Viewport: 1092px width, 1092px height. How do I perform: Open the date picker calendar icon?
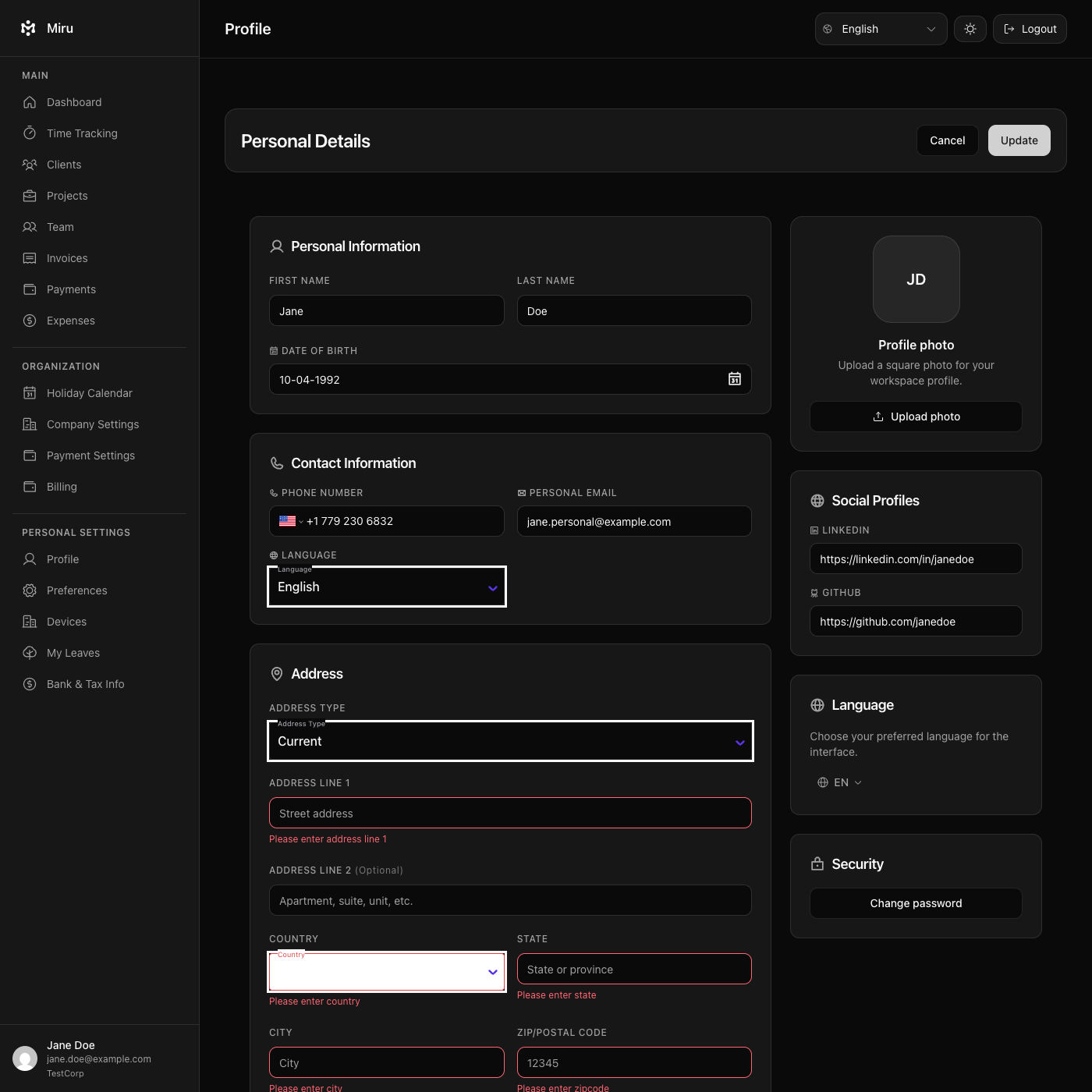pos(734,379)
